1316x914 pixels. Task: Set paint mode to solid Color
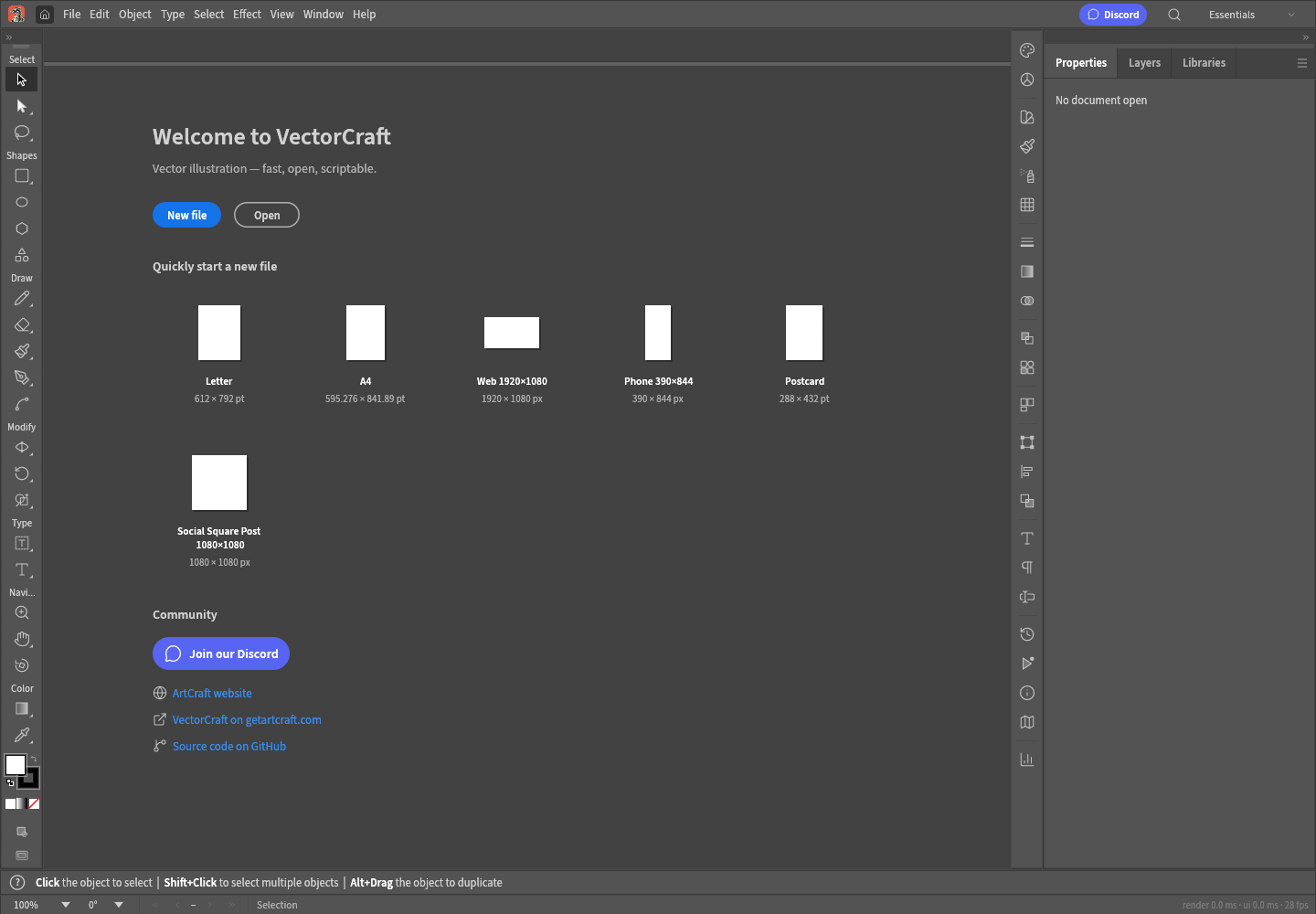pos(10,804)
